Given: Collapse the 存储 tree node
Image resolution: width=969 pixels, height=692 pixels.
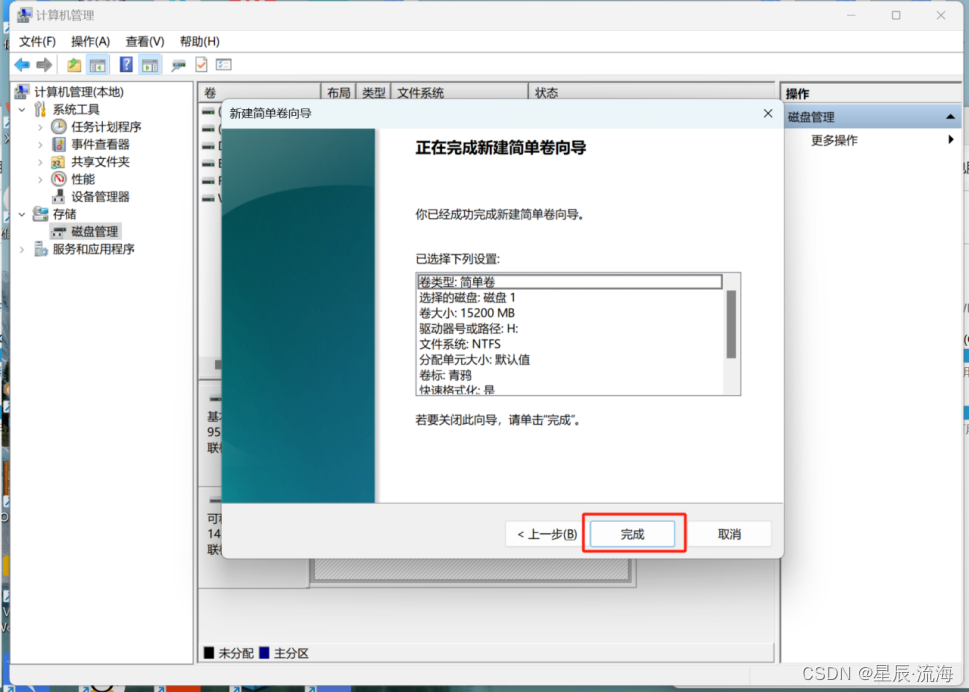Looking at the screenshot, I should click(22, 214).
